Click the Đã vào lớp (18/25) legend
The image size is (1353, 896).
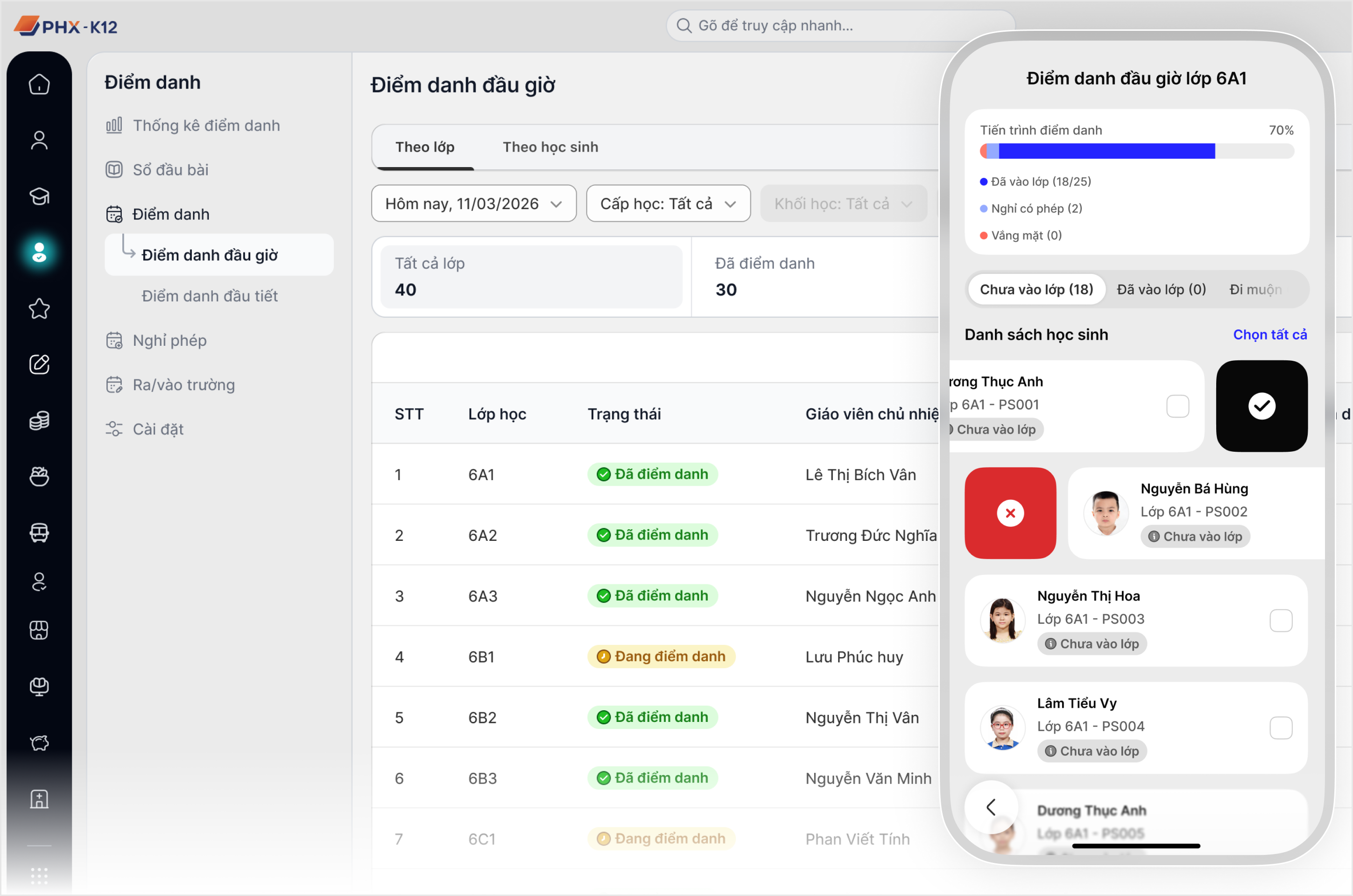tap(1035, 182)
